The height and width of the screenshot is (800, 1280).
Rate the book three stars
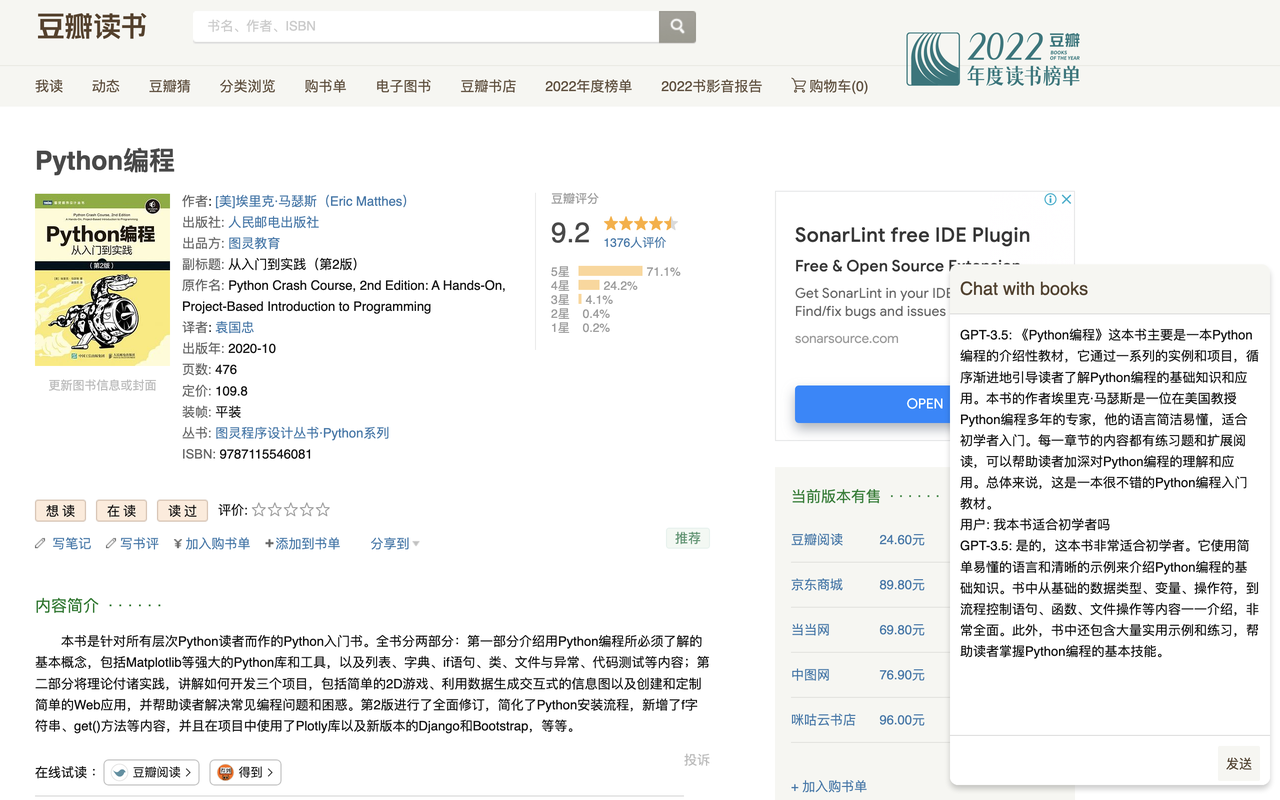click(291, 510)
